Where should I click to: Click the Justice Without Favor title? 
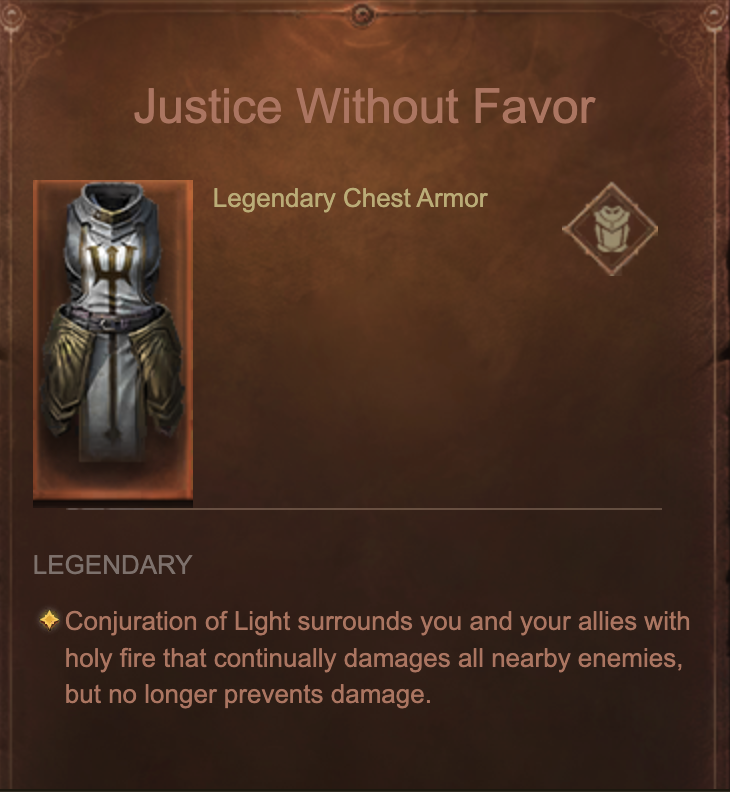pos(365,107)
